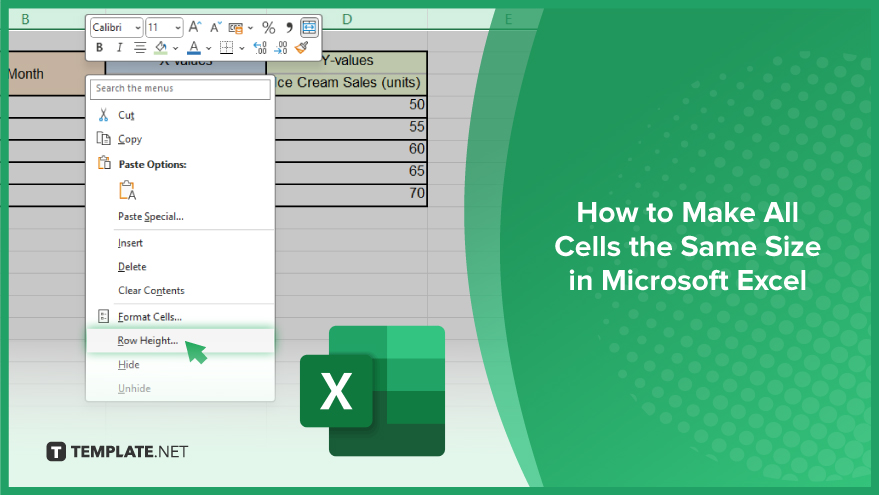Choose Clear Contents
This screenshot has height=495, width=879.
click(x=180, y=290)
